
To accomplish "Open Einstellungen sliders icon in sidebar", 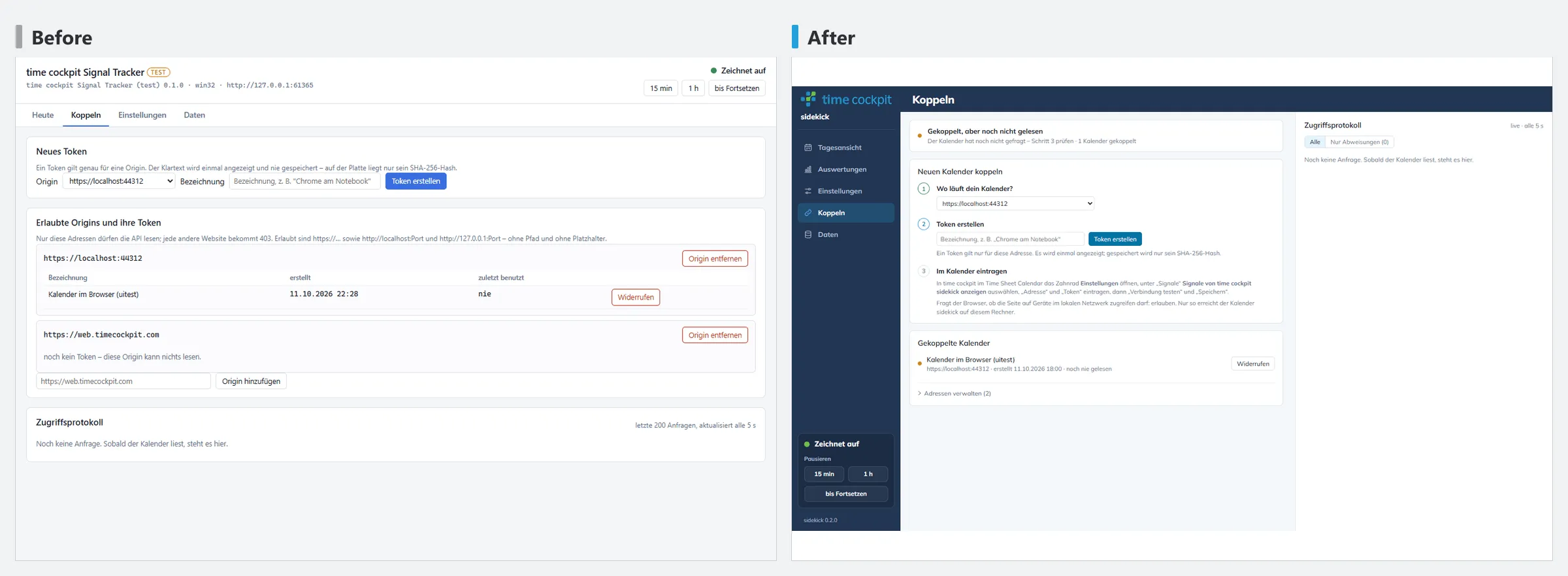I will pyautogui.click(x=808, y=191).
